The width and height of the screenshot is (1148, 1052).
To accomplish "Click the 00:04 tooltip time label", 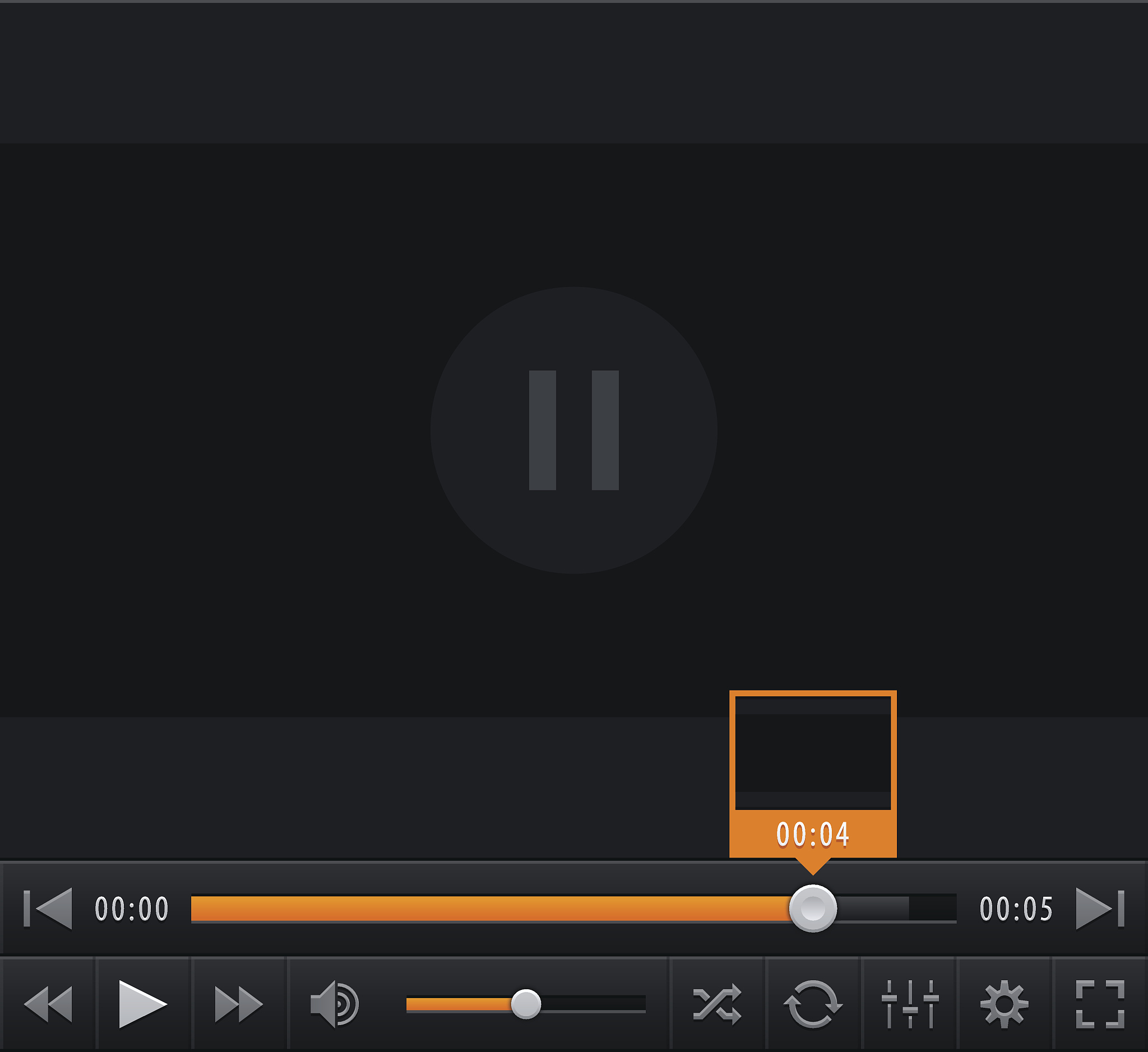I will pos(813,835).
